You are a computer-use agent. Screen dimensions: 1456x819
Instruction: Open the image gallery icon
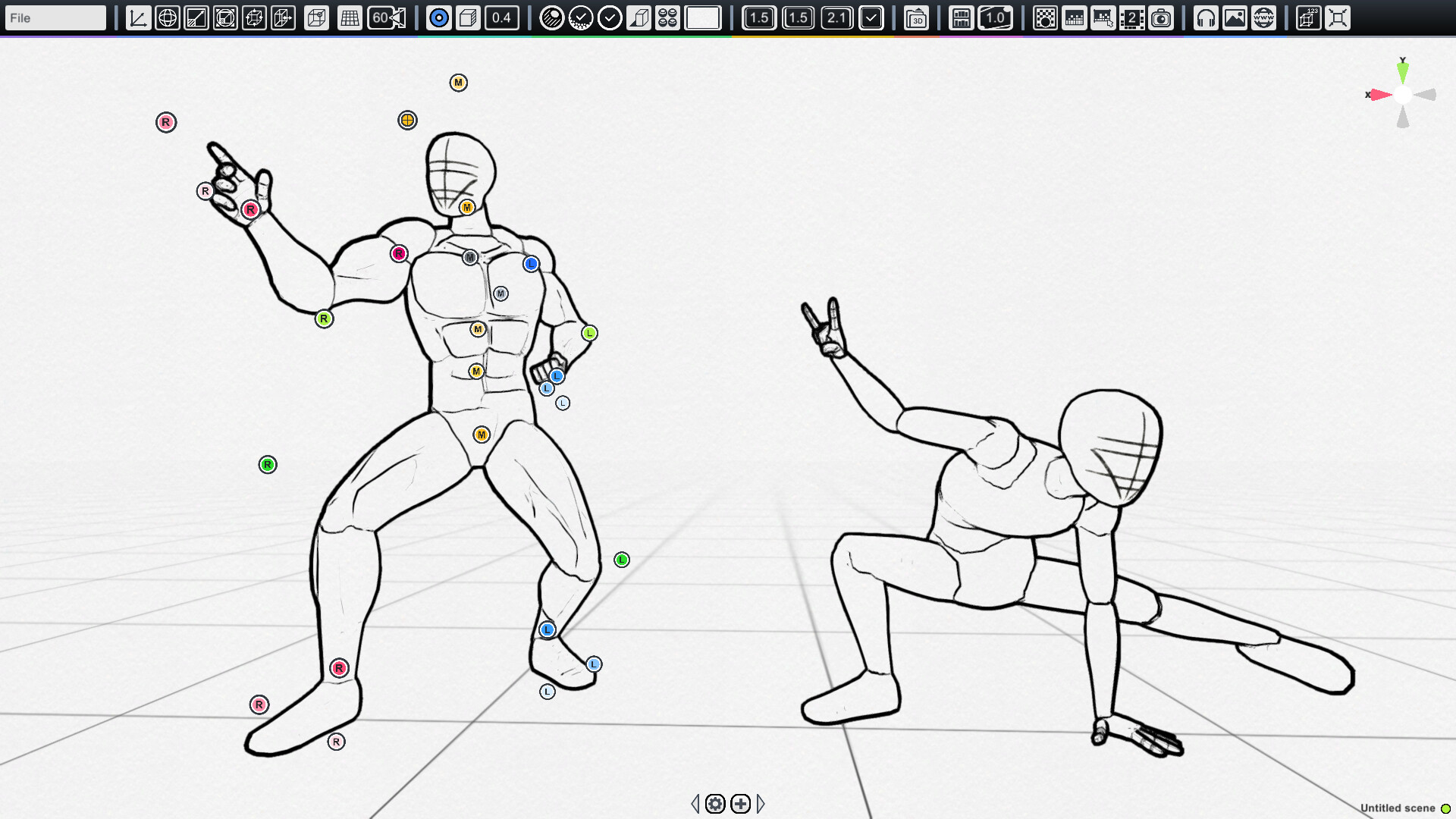[x=1234, y=17]
